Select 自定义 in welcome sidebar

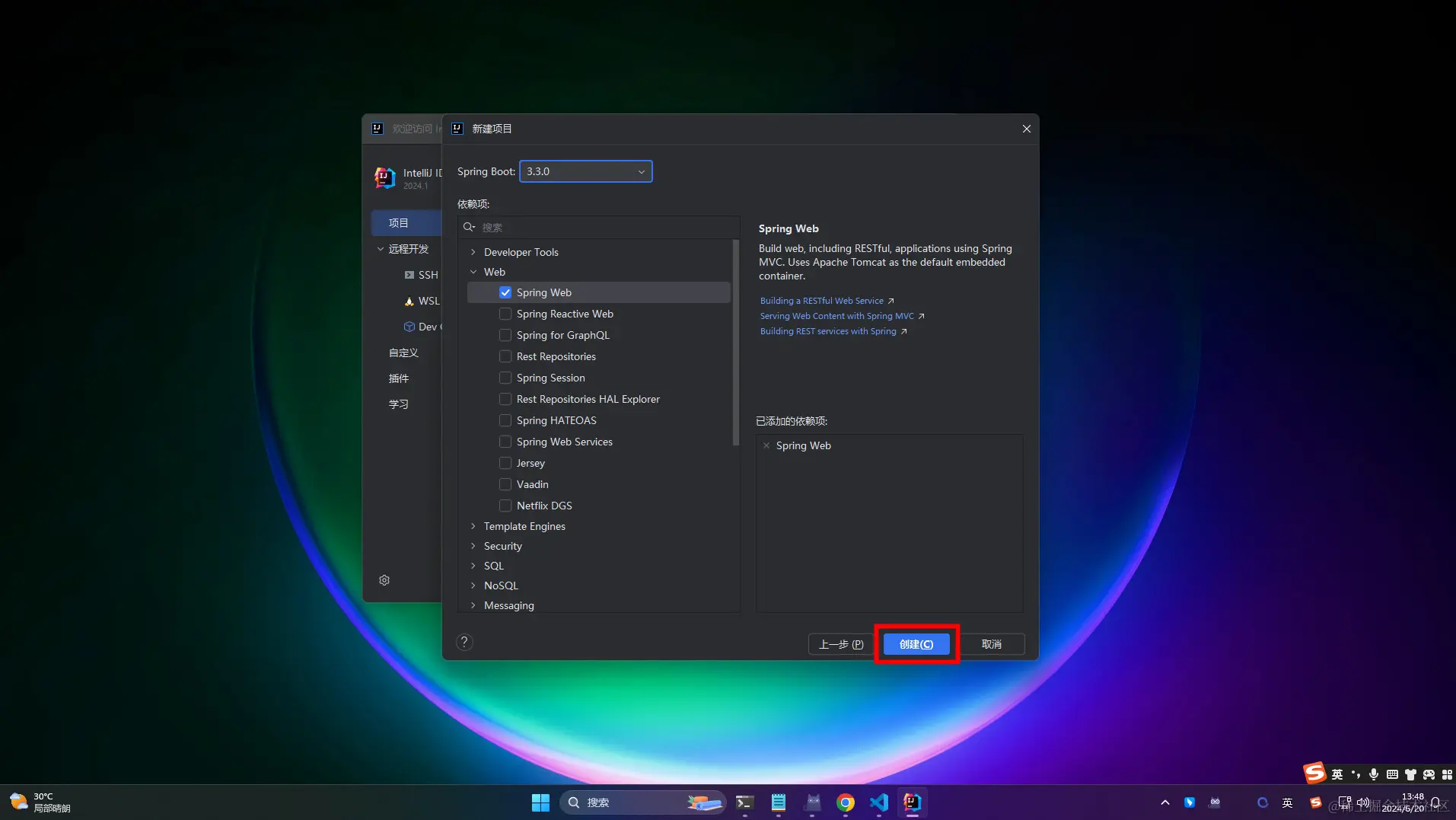point(403,353)
